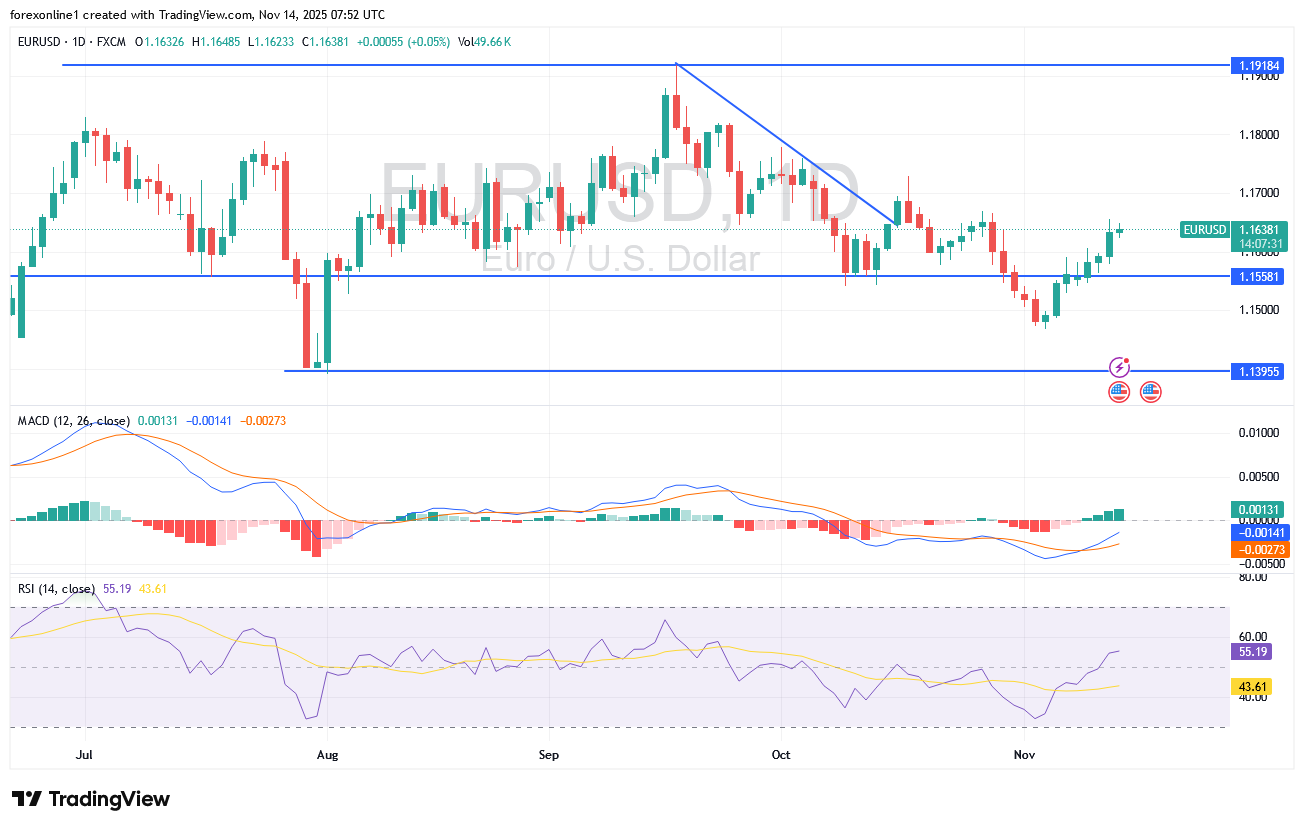Image resolution: width=1304 pixels, height=829 pixels.
Task: Click the right US flag economic event icon
Action: 1150,391
